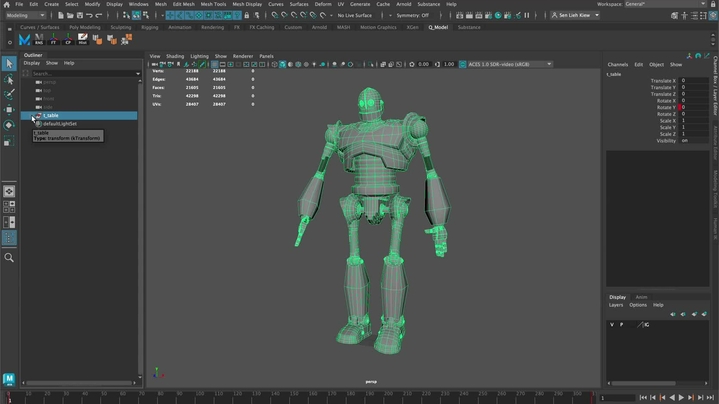The width and height of the screenshot is (719, 404).
Task: Activate the Lasso Select tool
Action: pos(9,80)
